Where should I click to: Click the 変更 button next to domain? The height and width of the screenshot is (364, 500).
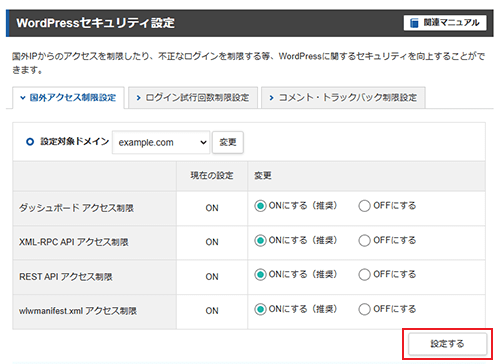pyautogui.click(x=228, y=142)
